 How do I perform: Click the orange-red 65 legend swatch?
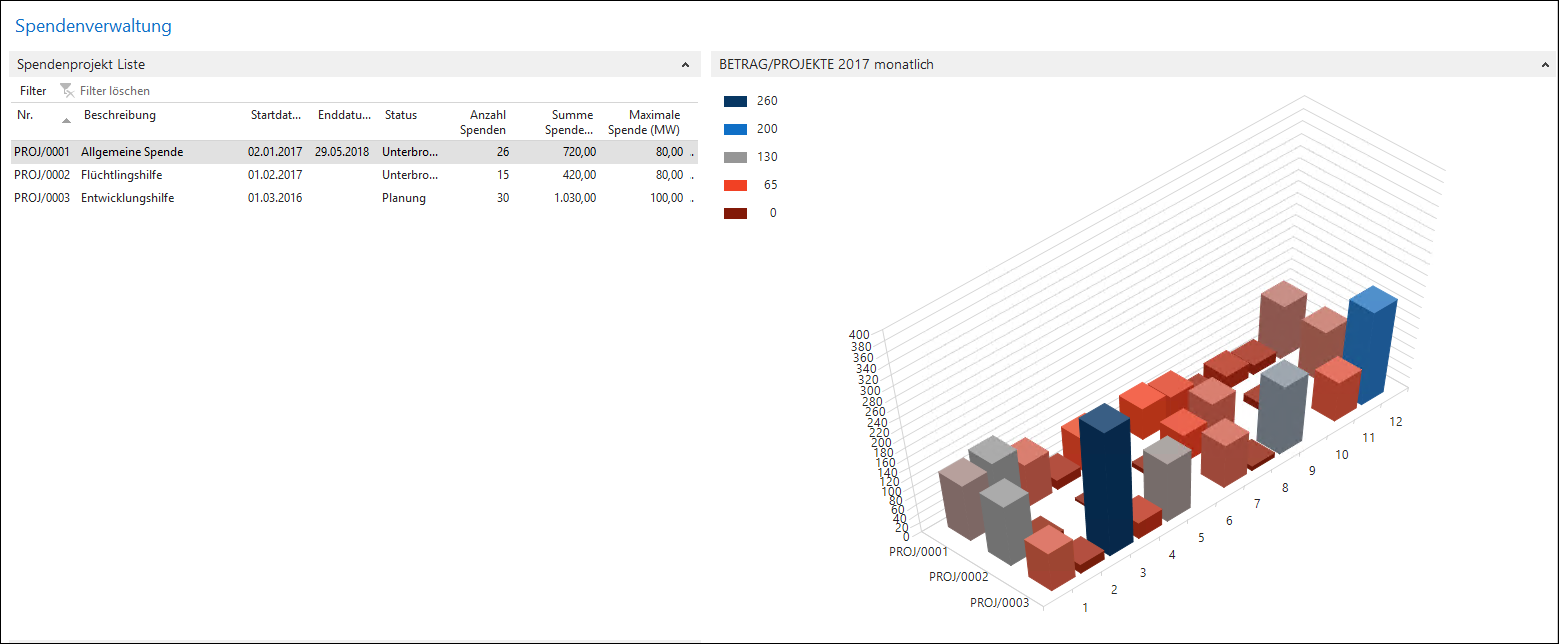[x=735, y=185]
